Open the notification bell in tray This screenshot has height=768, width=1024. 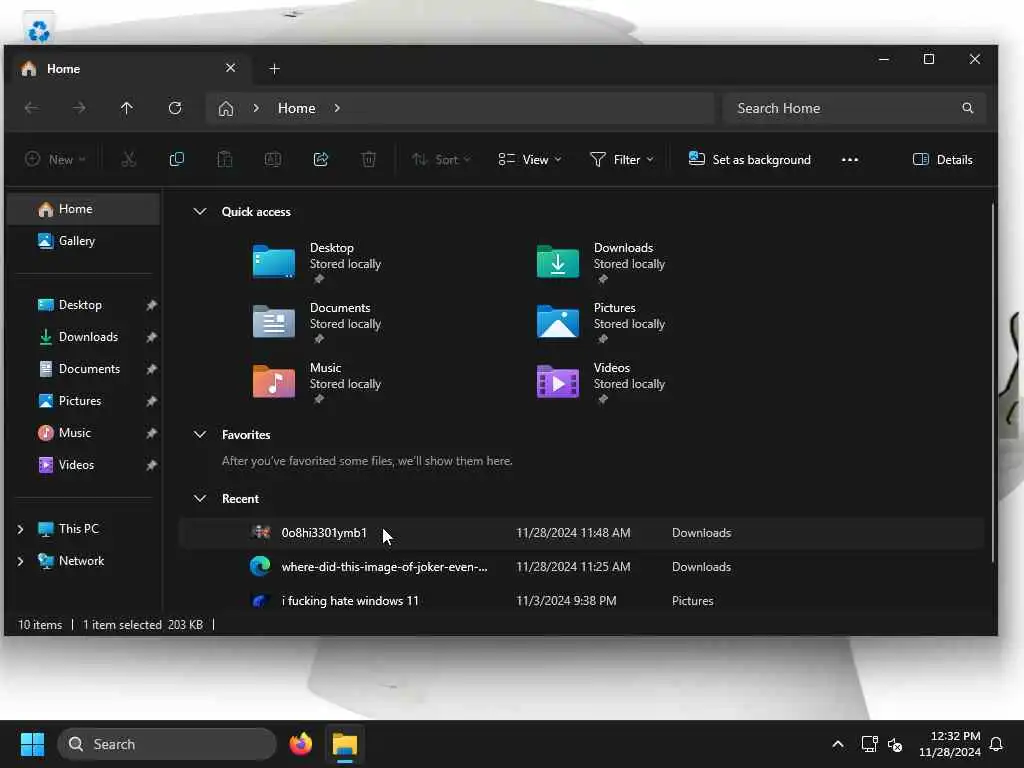pyautogui.click(x=997, y=744)
